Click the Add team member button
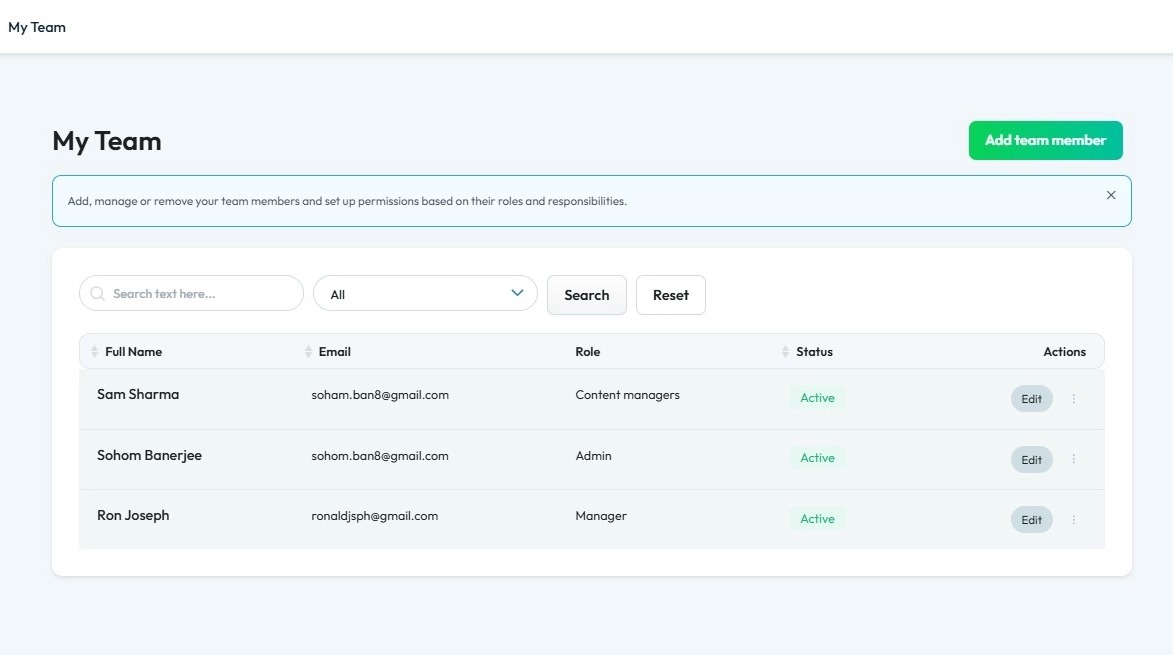The width and height of the screenshot is (1173, 655). coord(1045,141)
